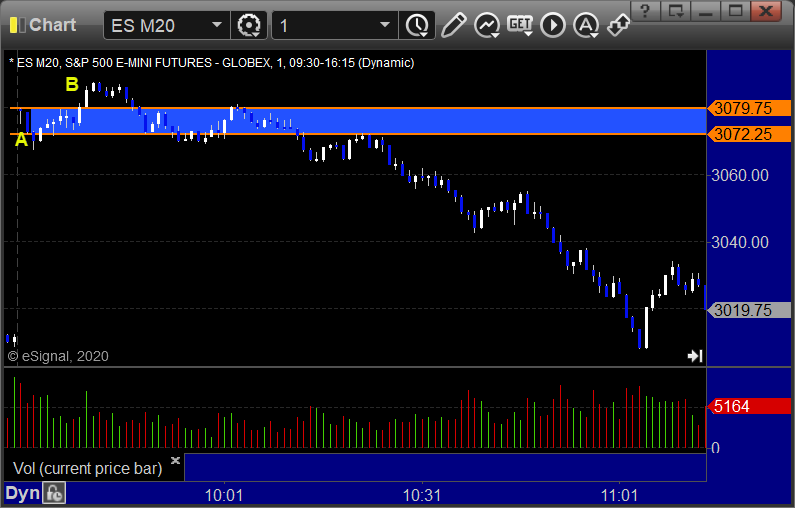Viewport: 795px width, 508px height.
Task: Click the 3060.00 price axis label
Action: tap(740, 175)
